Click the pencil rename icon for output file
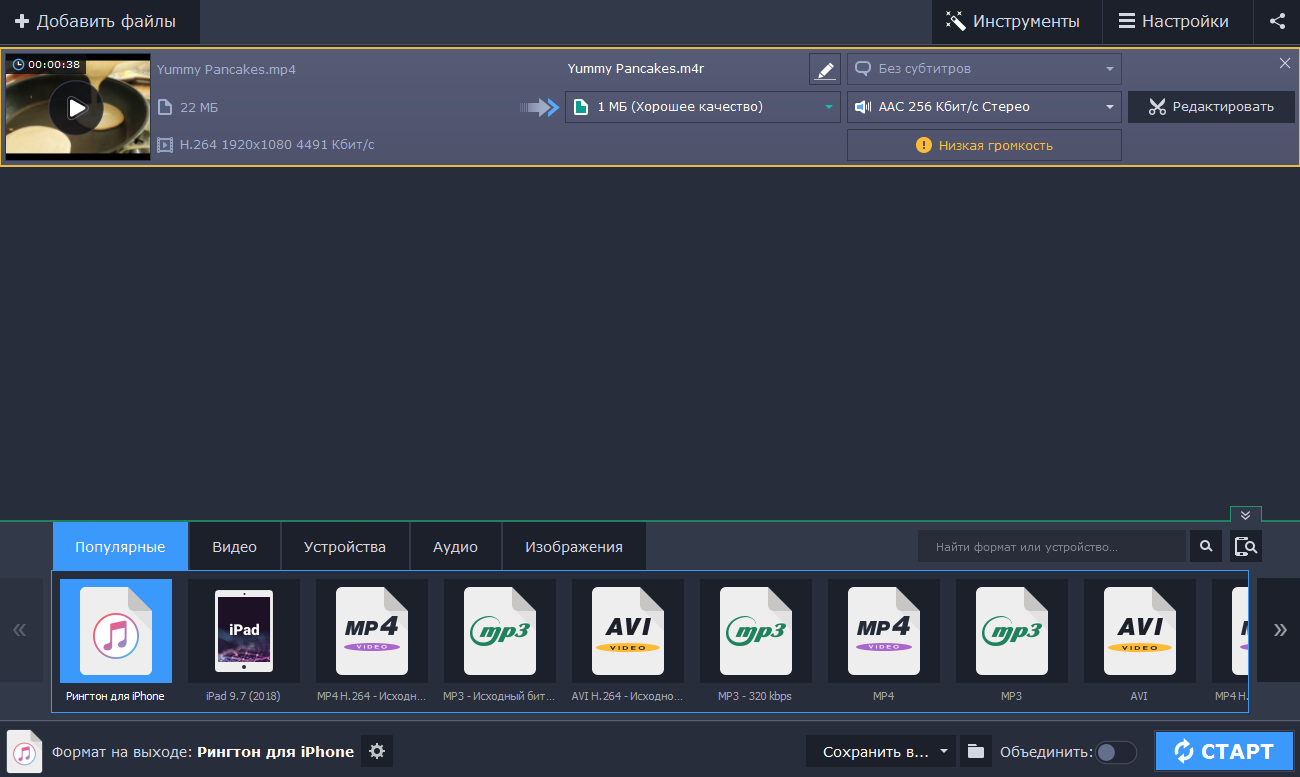The image size is (1300, 777). [x=824, y=70]
